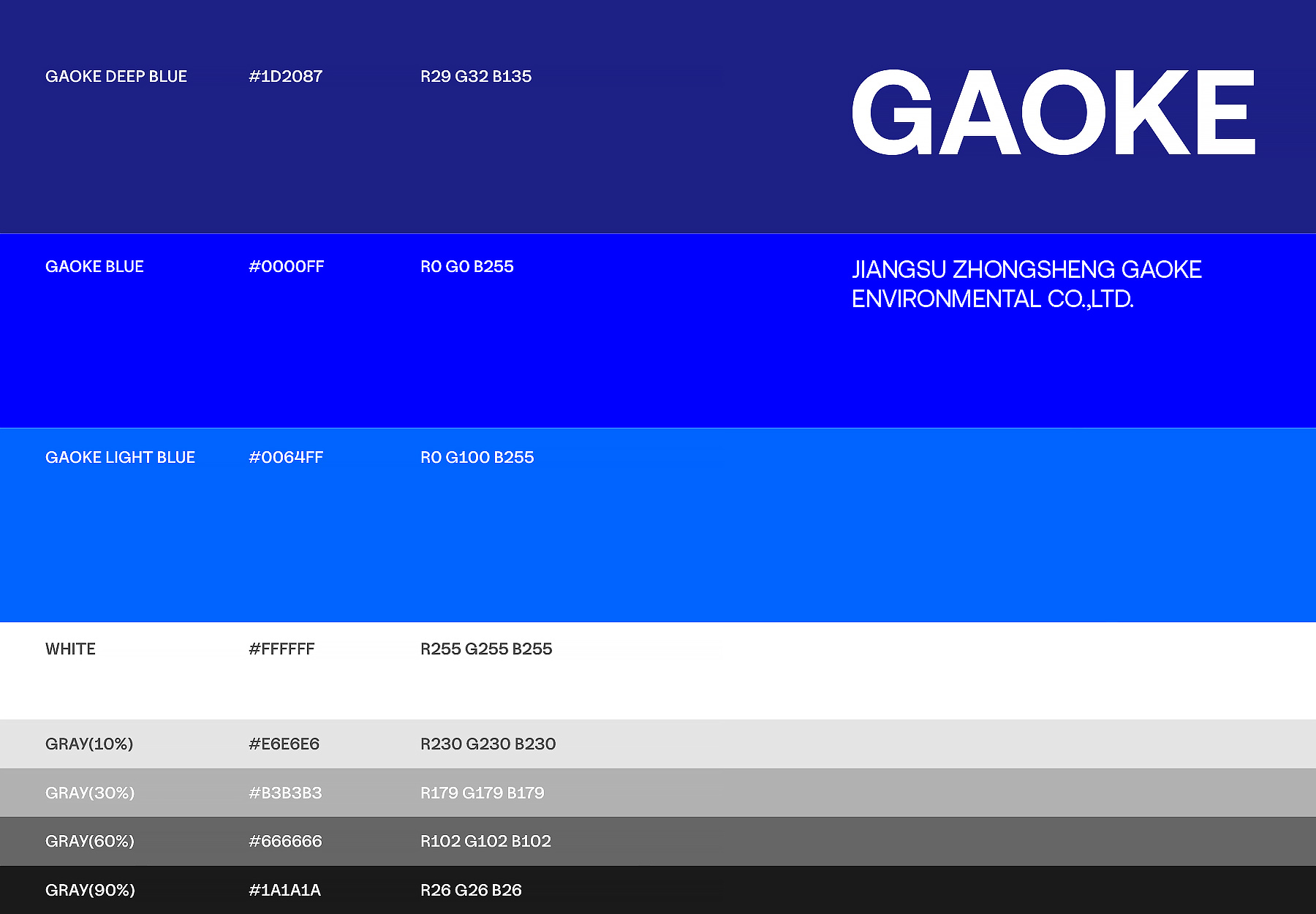This screenshot has width=1316, height=914.
Task: Select the hex code #B3B3B3
Action: coord(285,793)
